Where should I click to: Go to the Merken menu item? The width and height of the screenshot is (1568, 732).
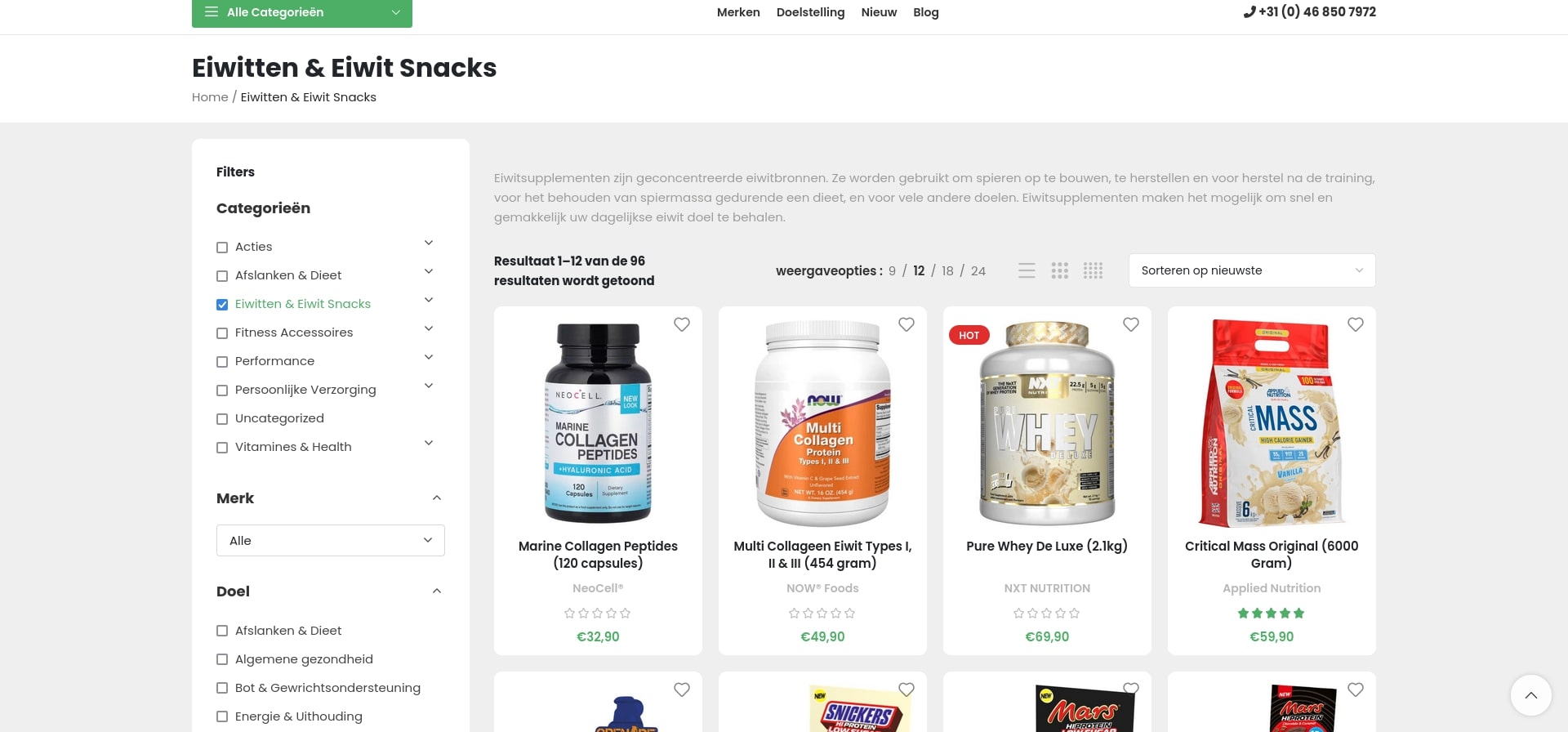[x=738, y=12]
